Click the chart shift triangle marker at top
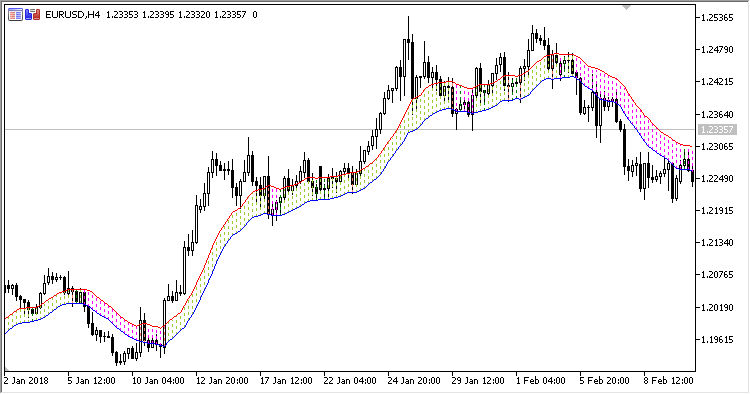This screenshot has height=394, width=750. click(627, 7)
